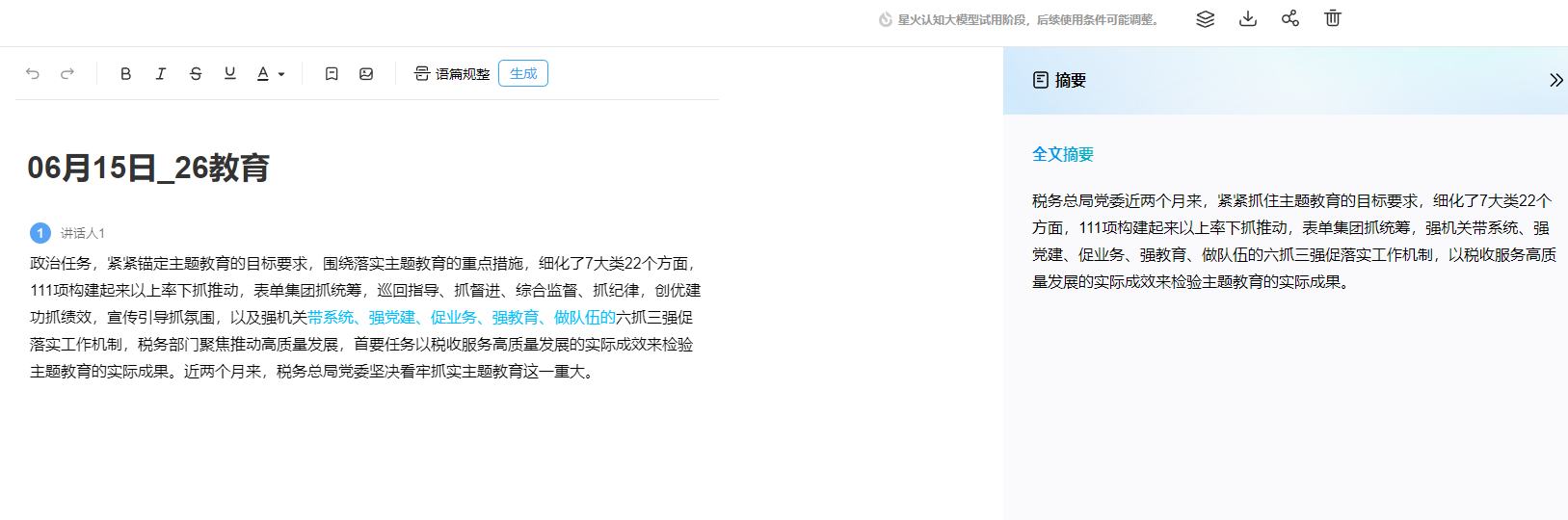Redo the last edit

pos(67,73)
